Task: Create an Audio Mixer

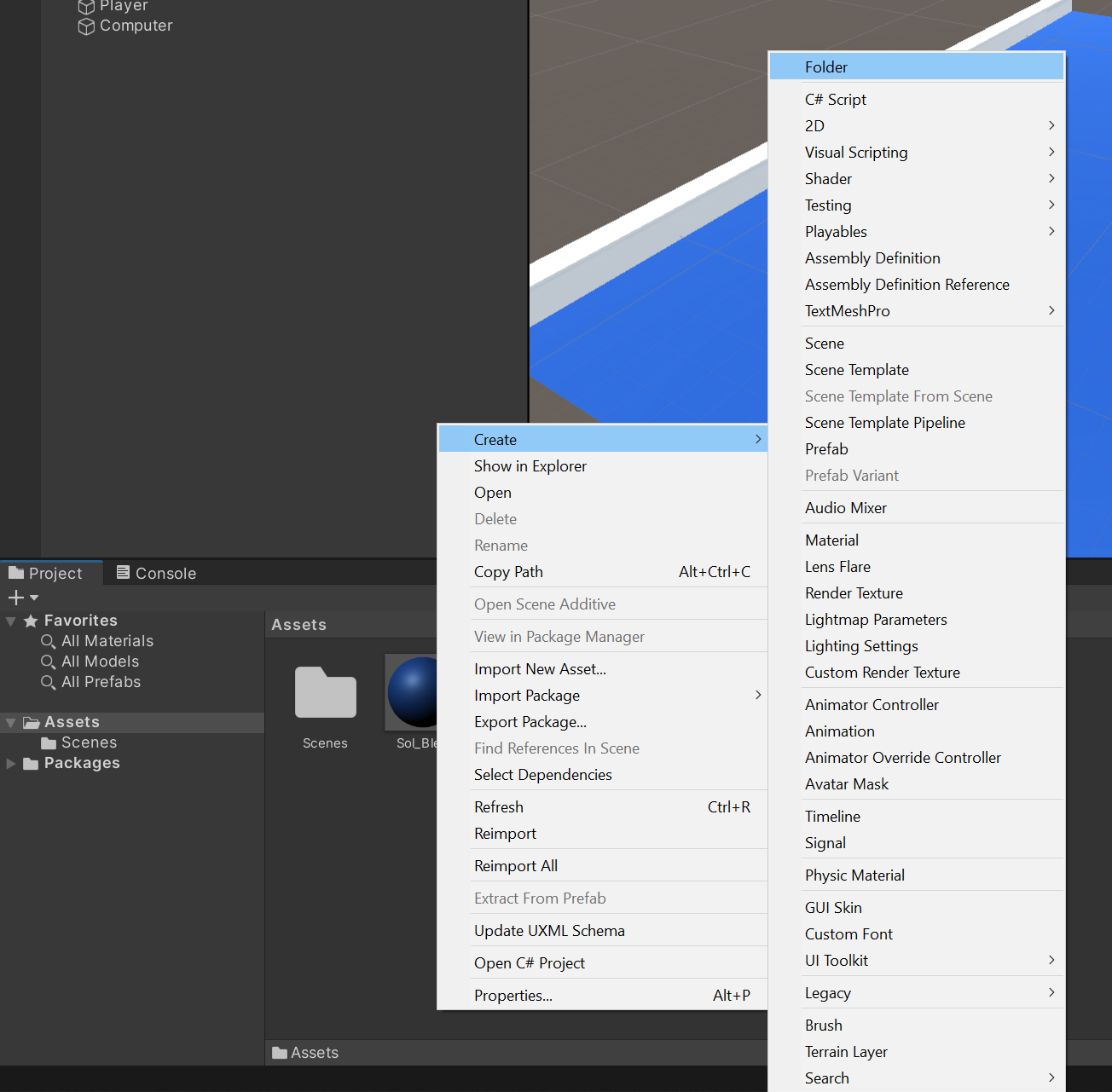Action: 917,508
